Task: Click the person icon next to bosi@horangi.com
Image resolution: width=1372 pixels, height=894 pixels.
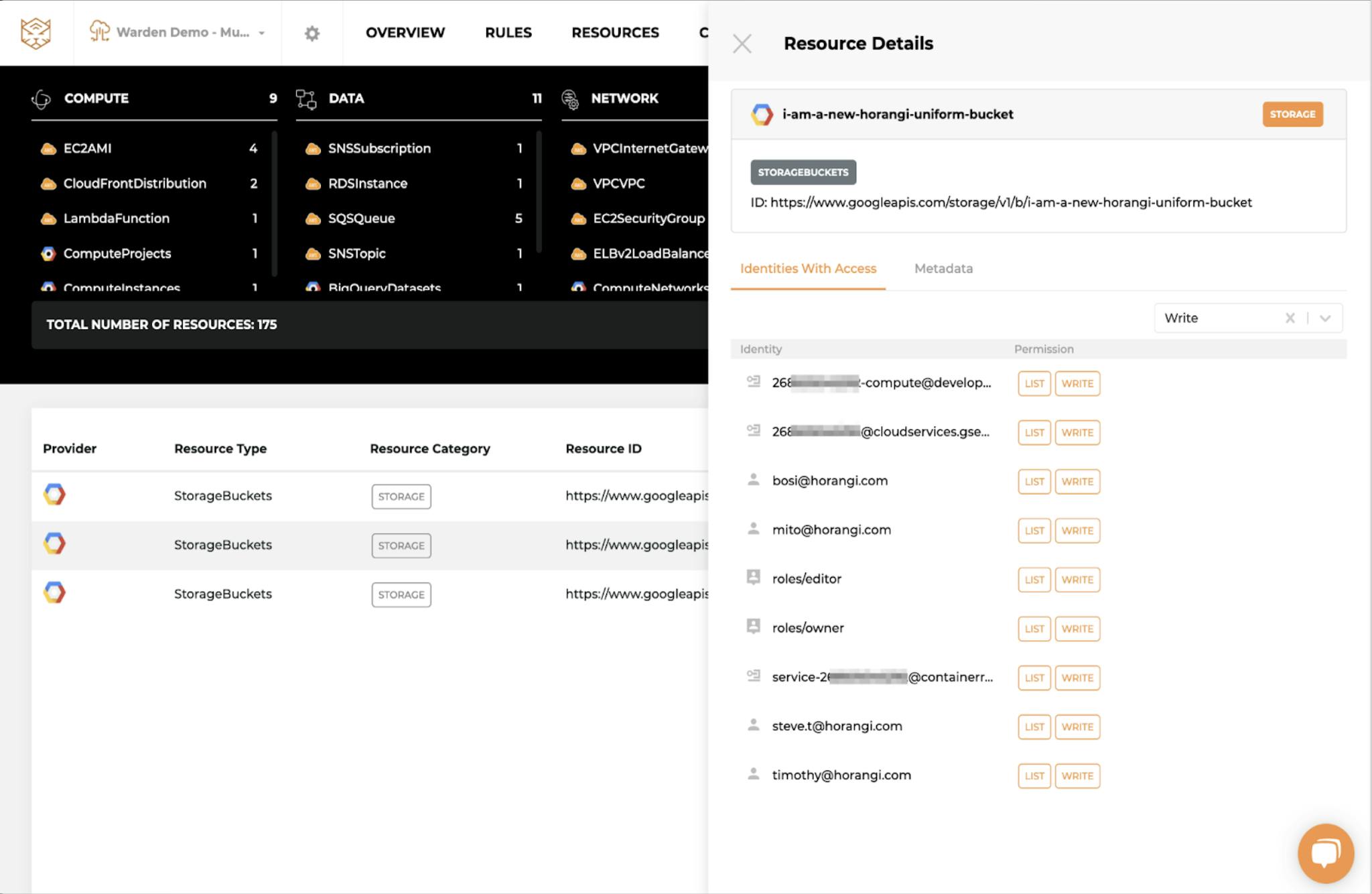Action: 754,480
